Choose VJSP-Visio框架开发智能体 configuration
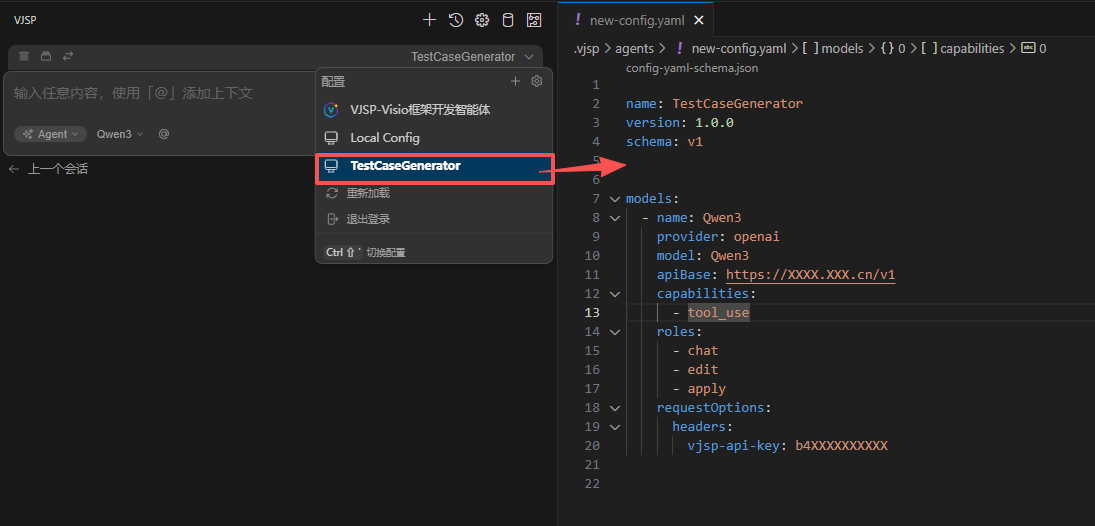 (419, 110)
